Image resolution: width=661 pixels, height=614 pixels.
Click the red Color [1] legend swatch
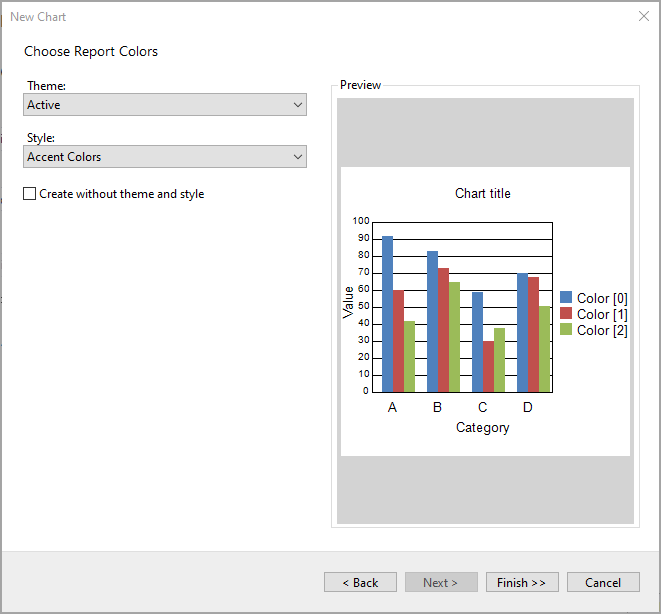tap(566, 313)
